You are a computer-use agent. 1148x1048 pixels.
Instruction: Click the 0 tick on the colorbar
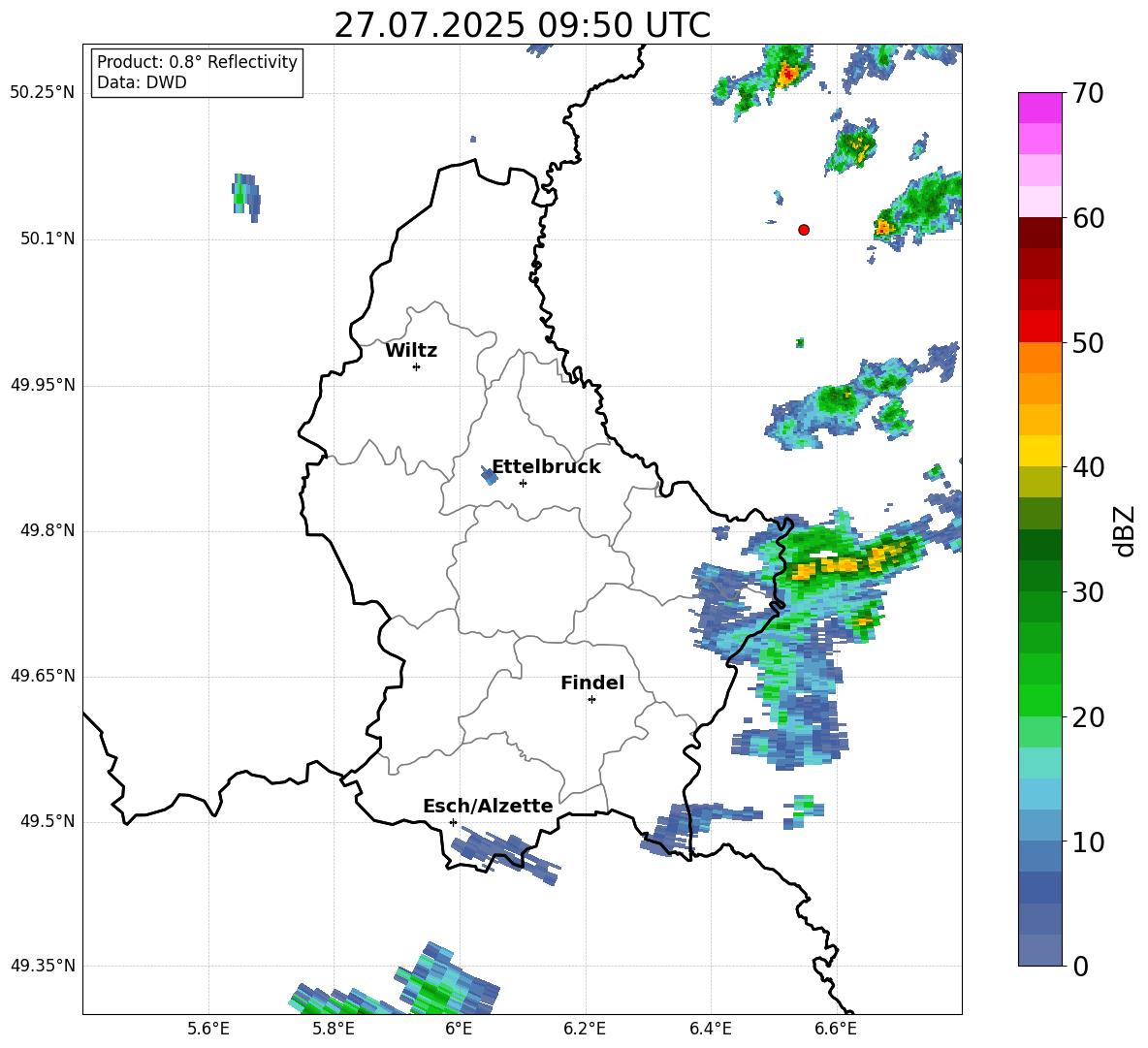click(x=1081, y=966)
